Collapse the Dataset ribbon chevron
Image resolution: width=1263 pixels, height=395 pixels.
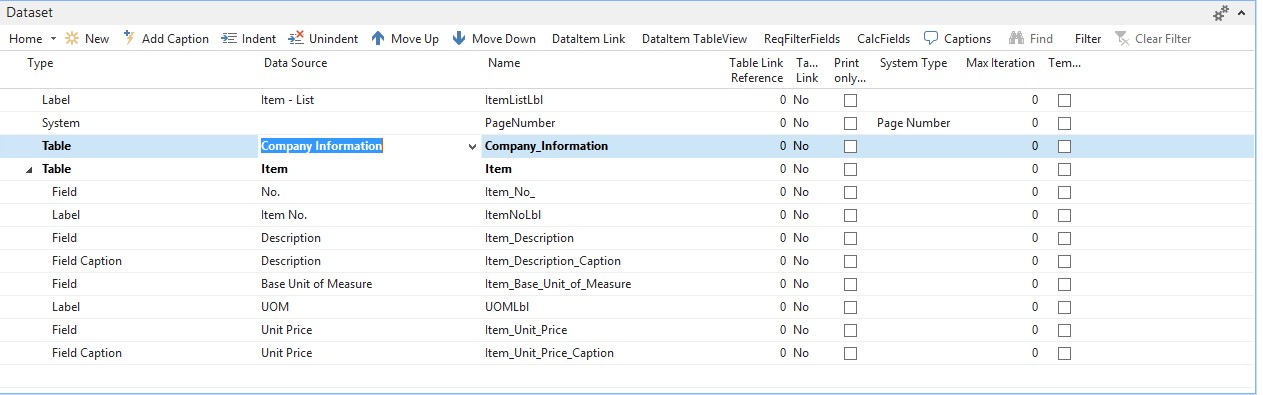(1241, 13)
